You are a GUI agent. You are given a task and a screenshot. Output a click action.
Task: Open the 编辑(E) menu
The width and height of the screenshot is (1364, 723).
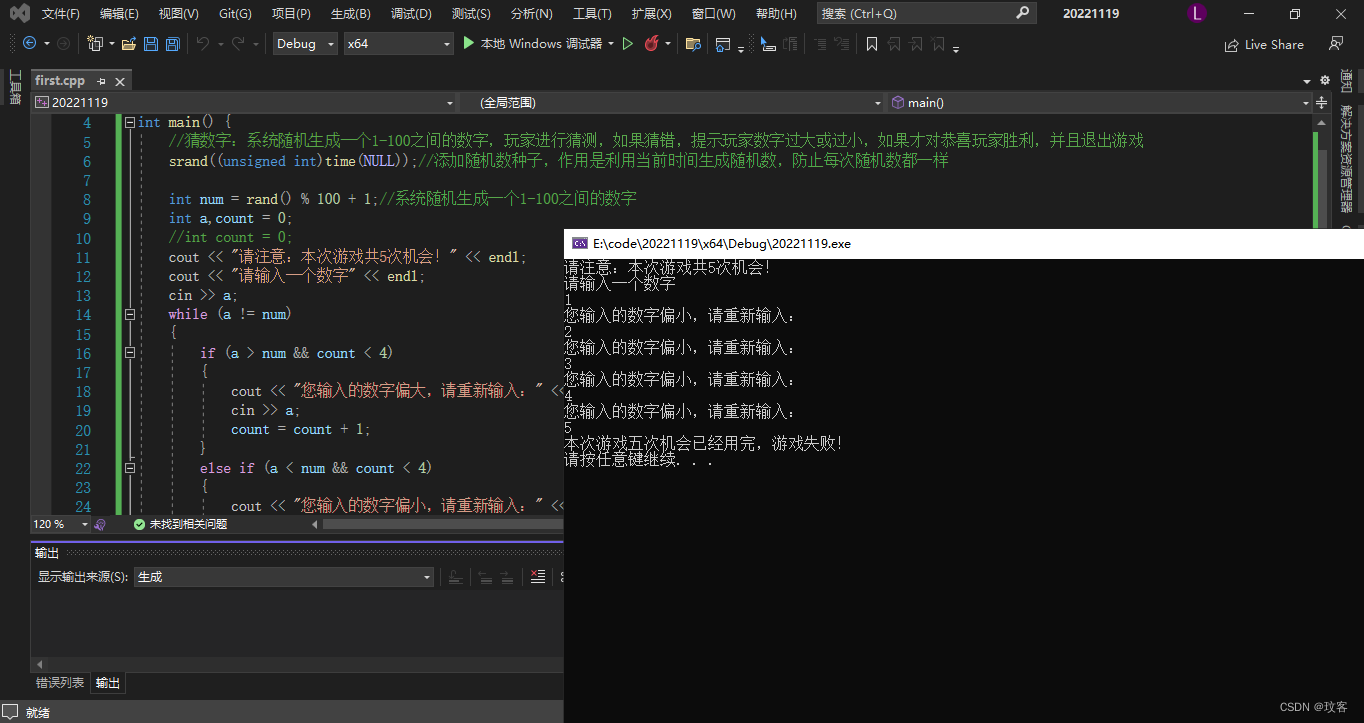[119, 14]
